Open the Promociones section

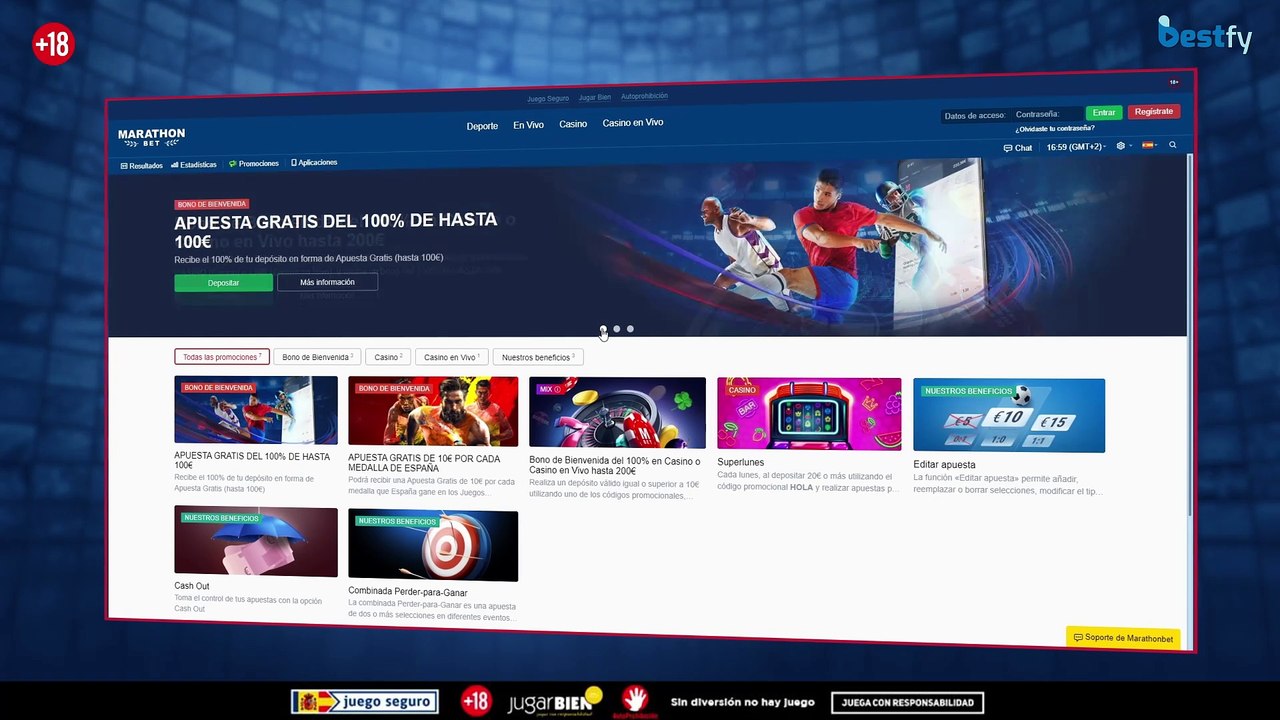(x=254, y=163)
